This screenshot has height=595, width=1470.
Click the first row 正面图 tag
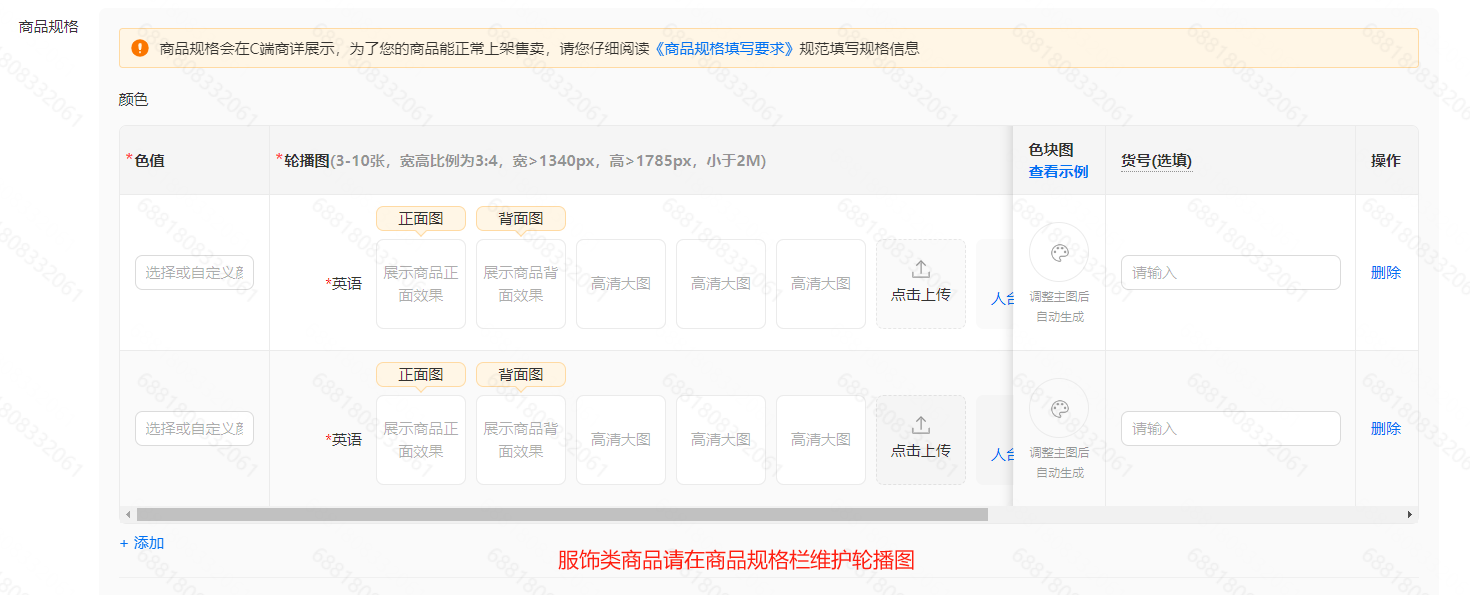(421, 218)
